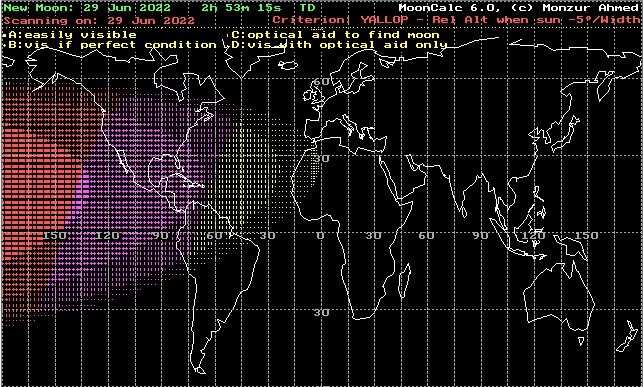Viewport: 643px width, 387px height.
Task: Select legend item A: easily visible
Action: point(70,35)
